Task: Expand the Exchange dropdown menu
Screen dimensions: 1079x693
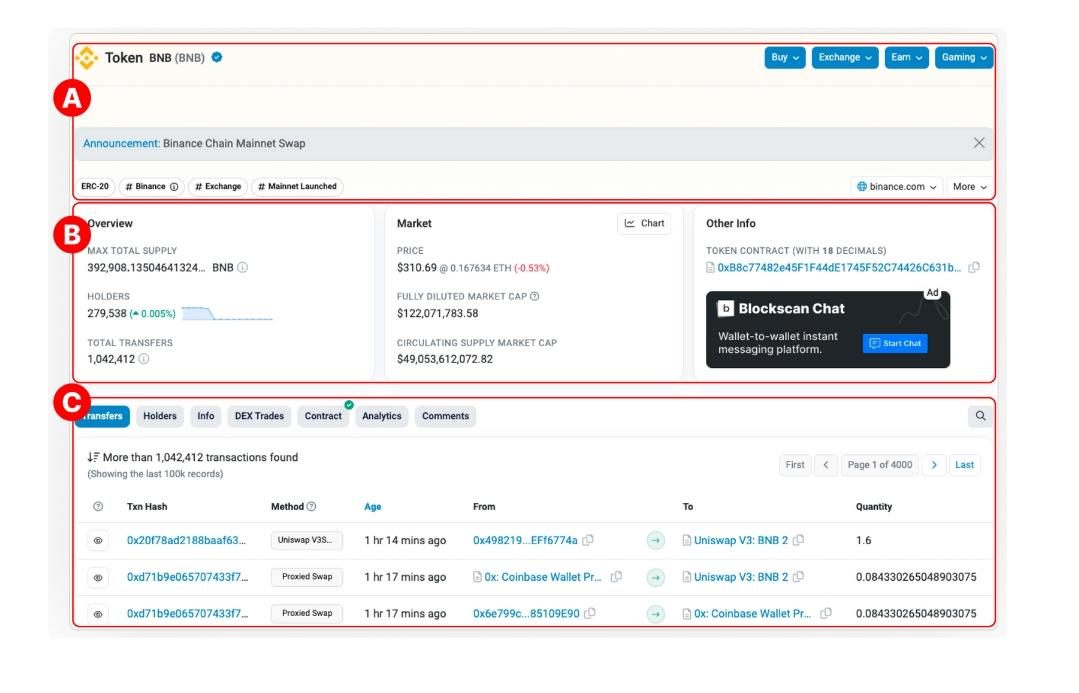Action: point(844,58)
